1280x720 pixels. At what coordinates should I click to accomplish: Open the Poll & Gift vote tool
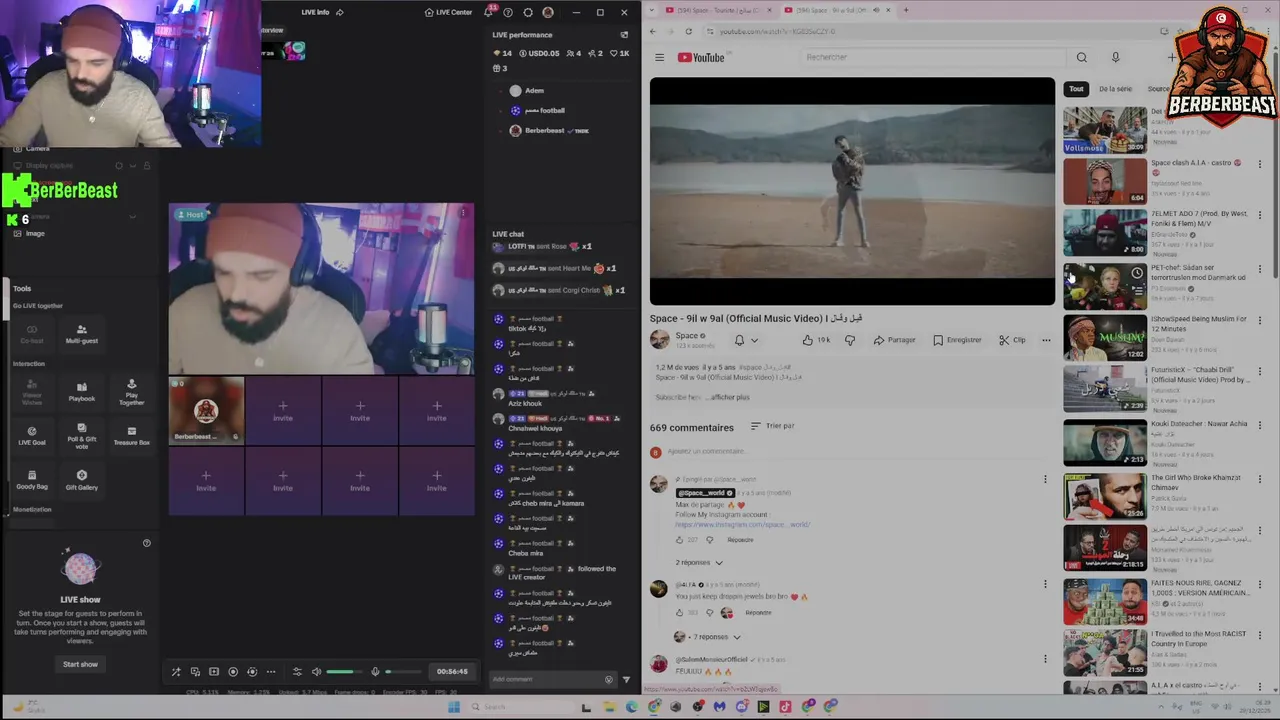click(82, 435)
